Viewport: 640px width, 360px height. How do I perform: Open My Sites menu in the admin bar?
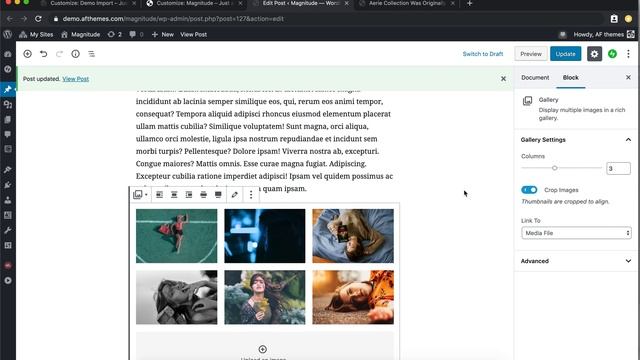(36, 34)
